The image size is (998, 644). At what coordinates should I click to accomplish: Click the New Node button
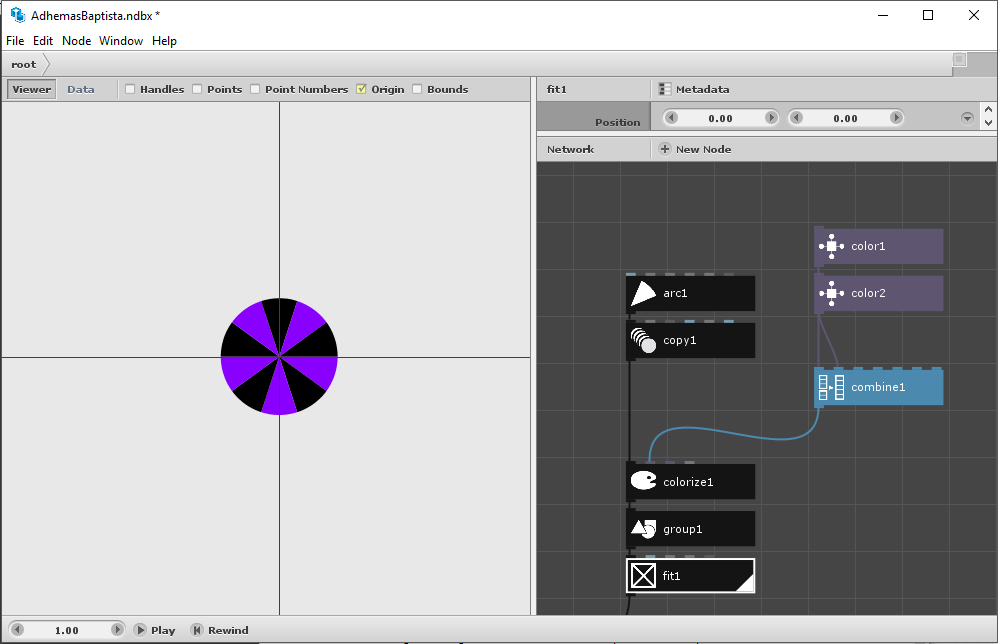click(695, 149)
